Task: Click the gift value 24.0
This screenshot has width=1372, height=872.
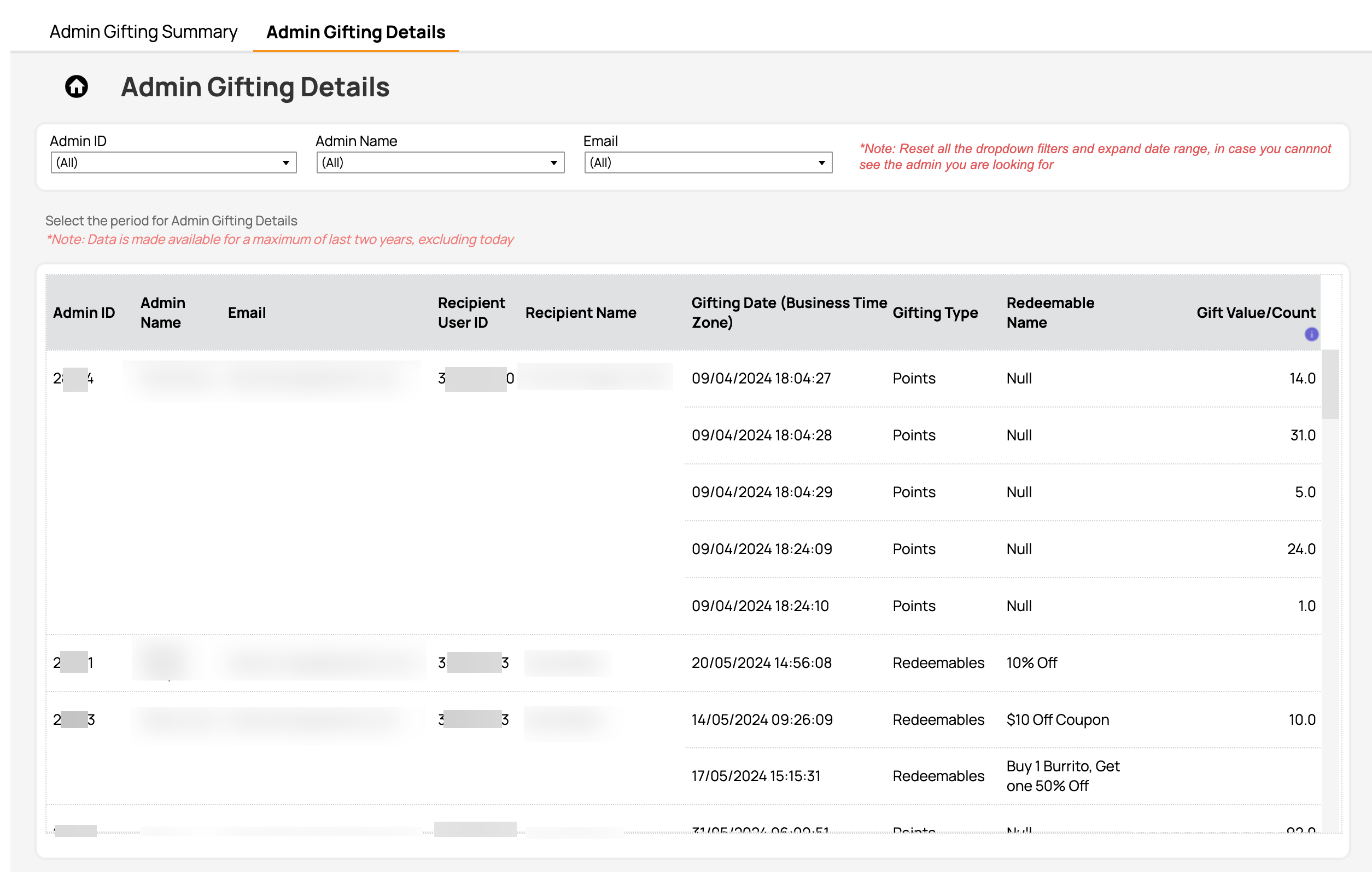Action: pyautogui.click(x=1301, y=549)
